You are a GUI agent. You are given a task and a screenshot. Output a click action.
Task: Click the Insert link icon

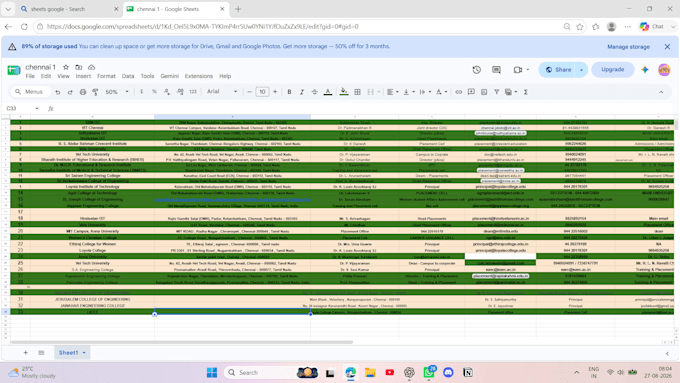[458, 92]
